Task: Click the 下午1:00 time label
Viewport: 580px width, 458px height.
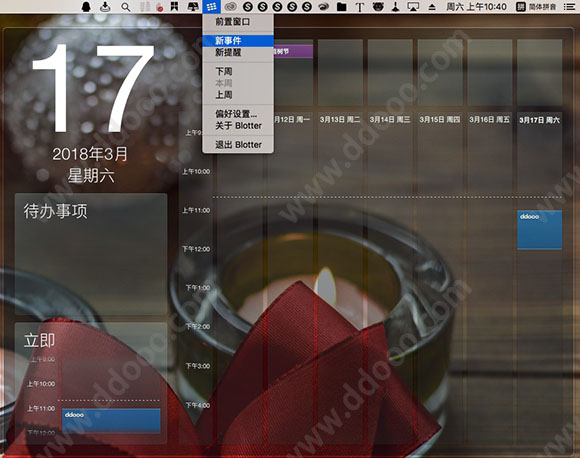Action: point(198,287)
